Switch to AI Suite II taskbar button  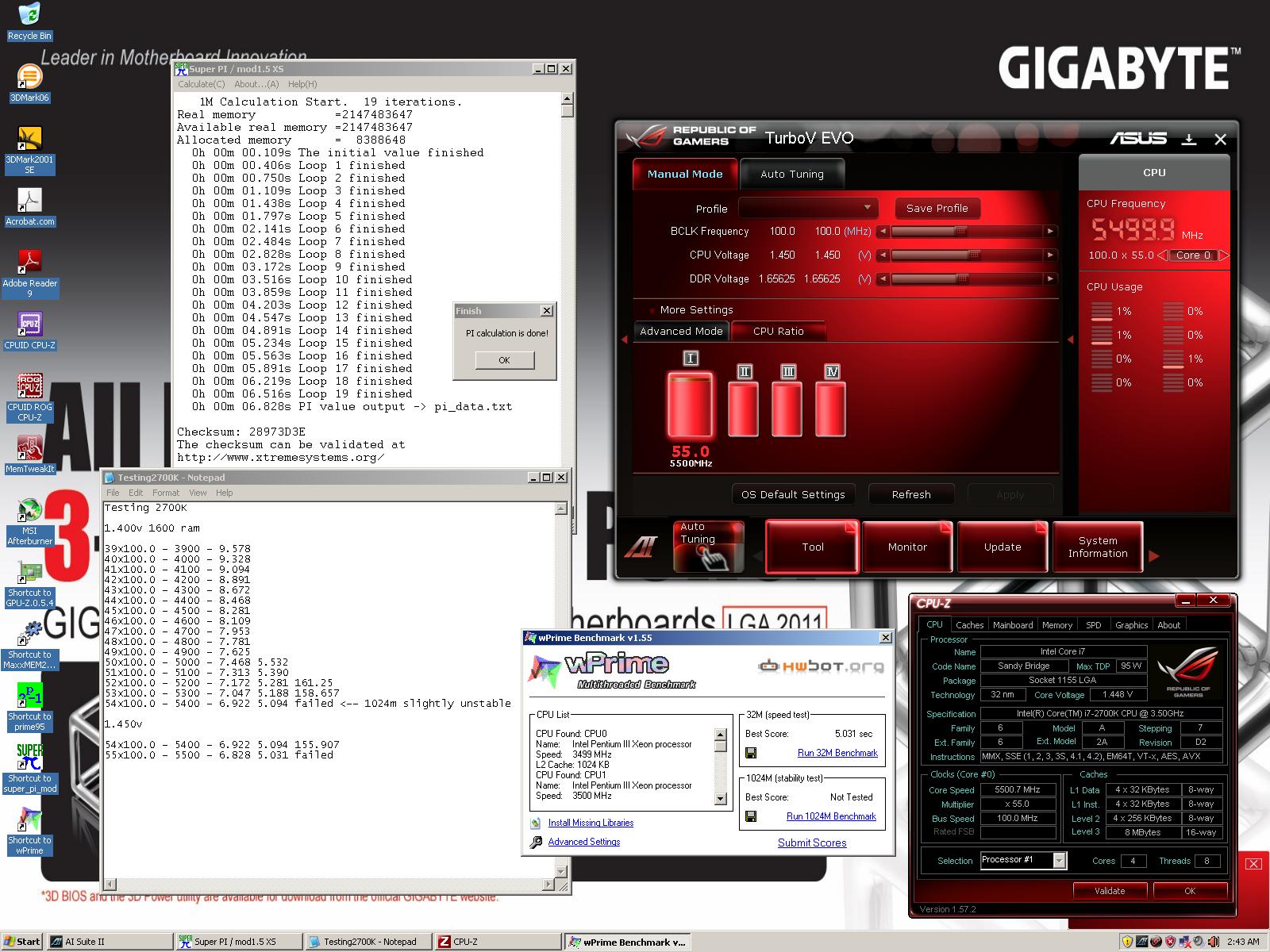tap(110, 942)
